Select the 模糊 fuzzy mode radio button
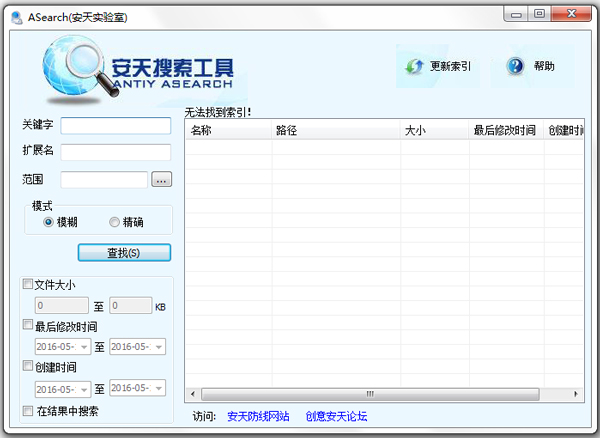 [x=48, y=222]
